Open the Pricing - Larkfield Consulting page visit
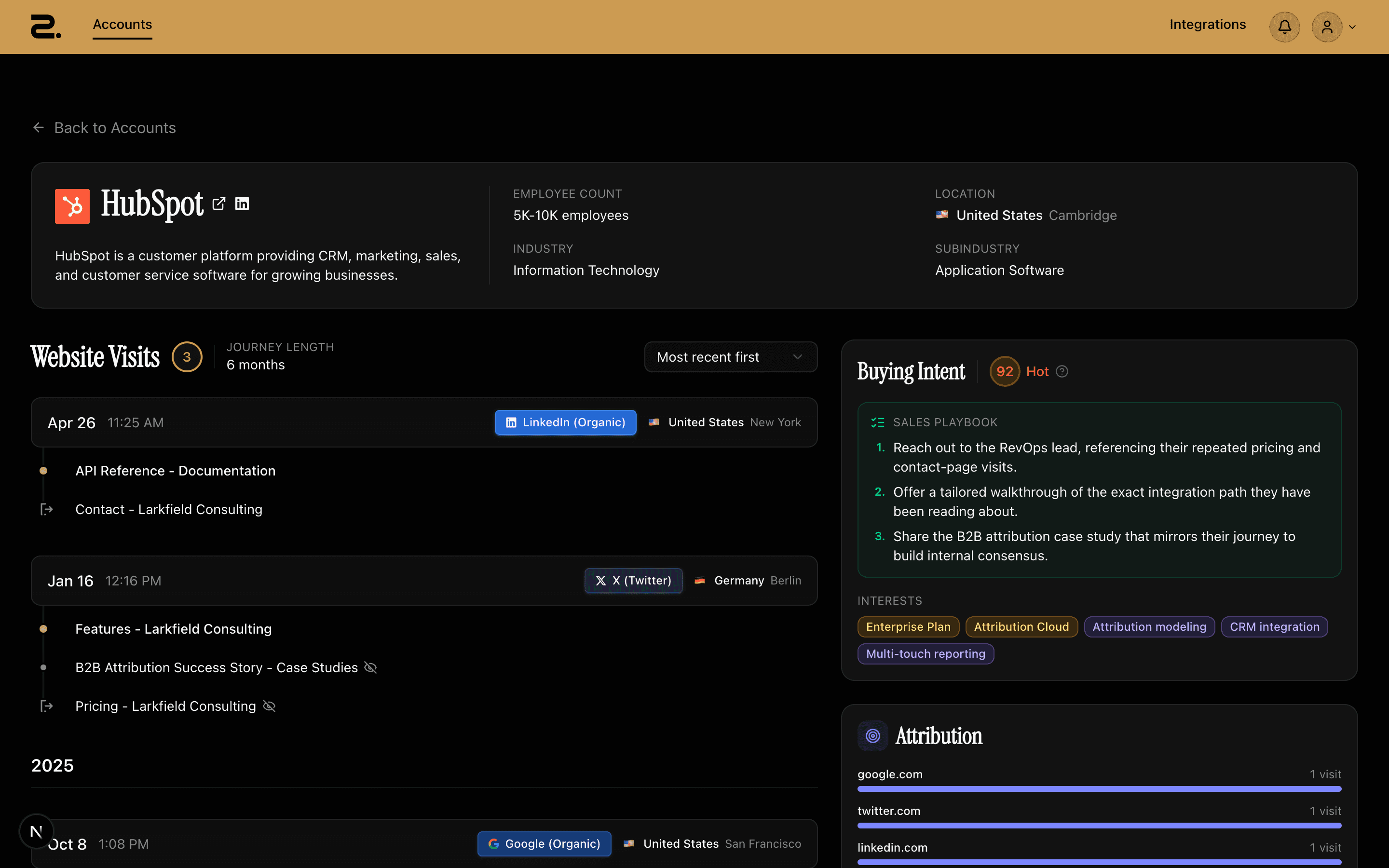1389x868 pixels. [x=165, y=706]
